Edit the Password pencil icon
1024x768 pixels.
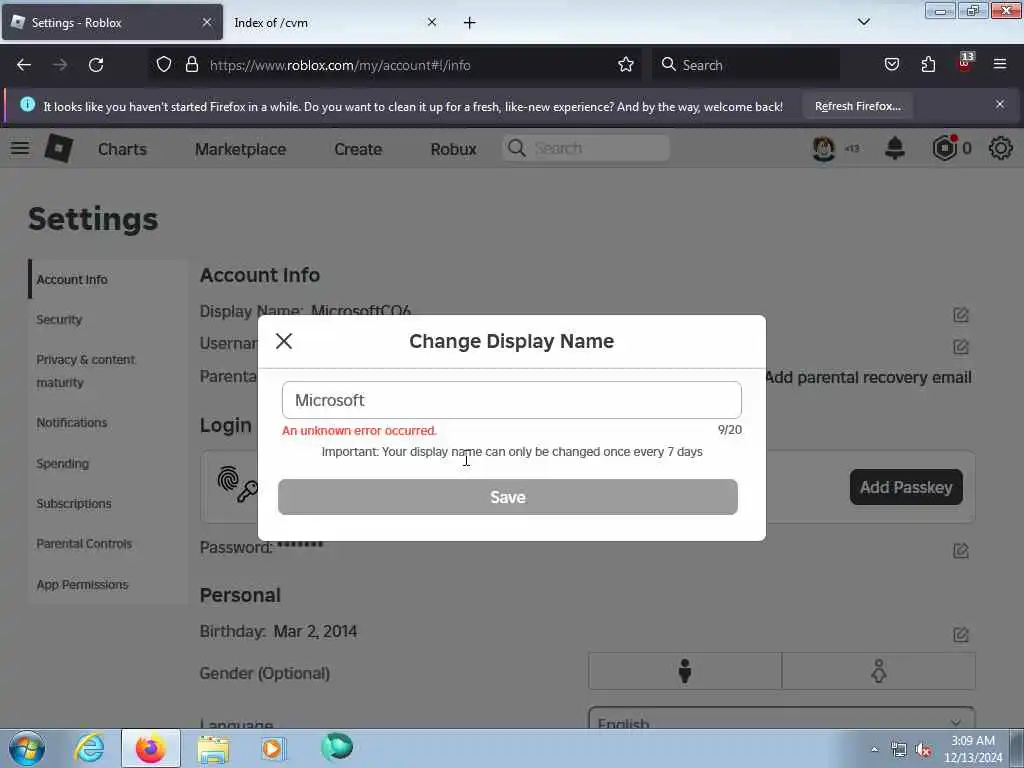click(961, 551)
